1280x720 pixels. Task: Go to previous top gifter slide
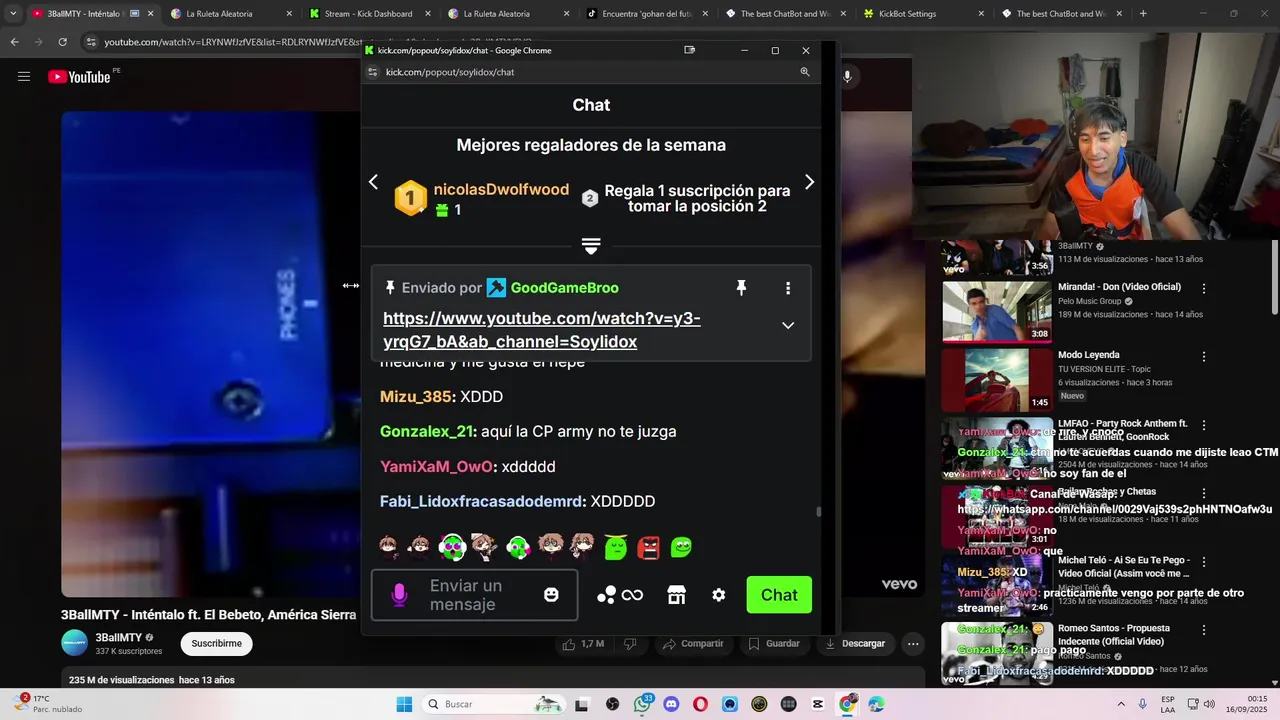click(x=373, y=182)
